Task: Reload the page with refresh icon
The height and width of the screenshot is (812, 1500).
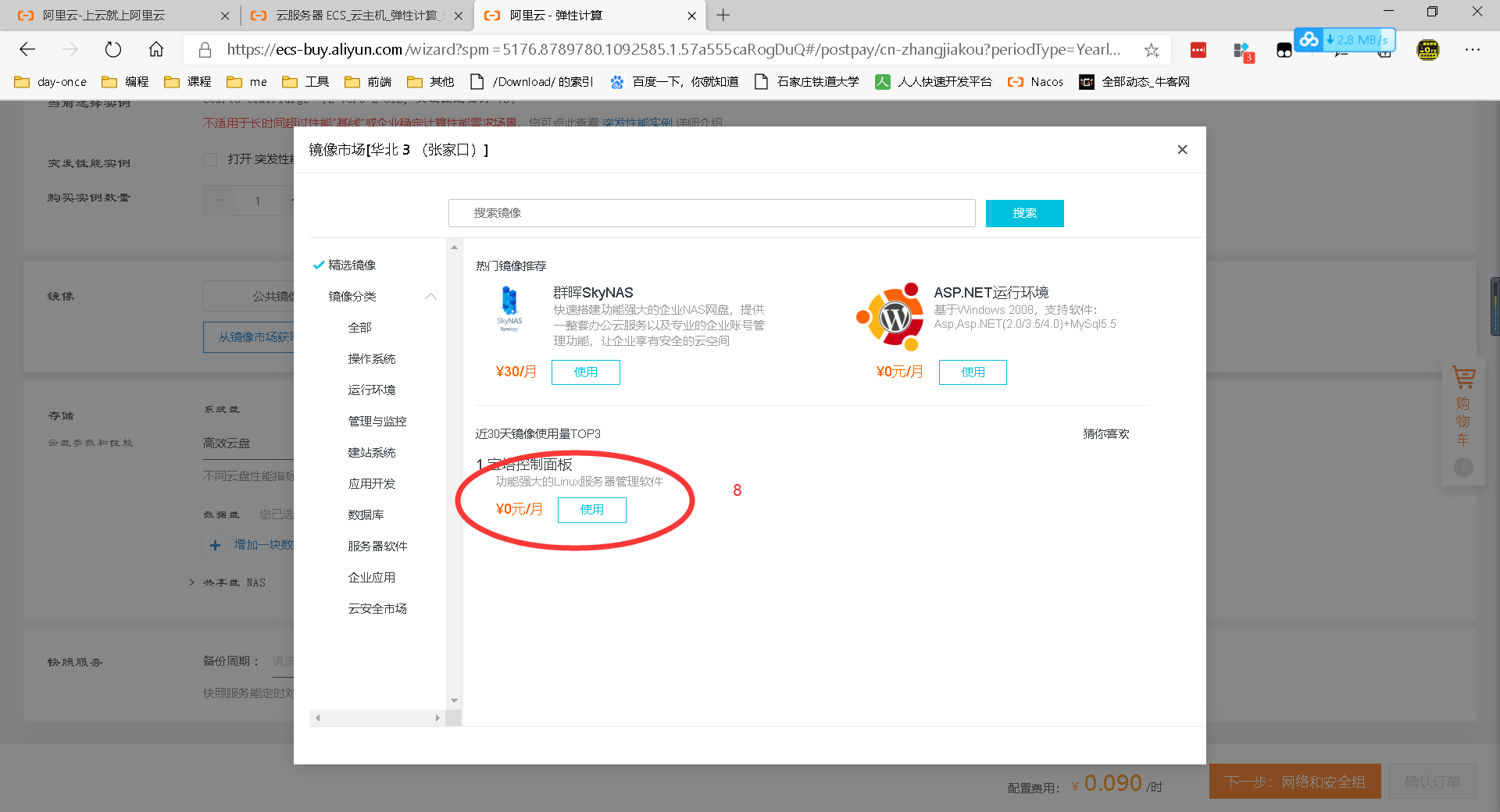Action: click(x=113, y=50)
